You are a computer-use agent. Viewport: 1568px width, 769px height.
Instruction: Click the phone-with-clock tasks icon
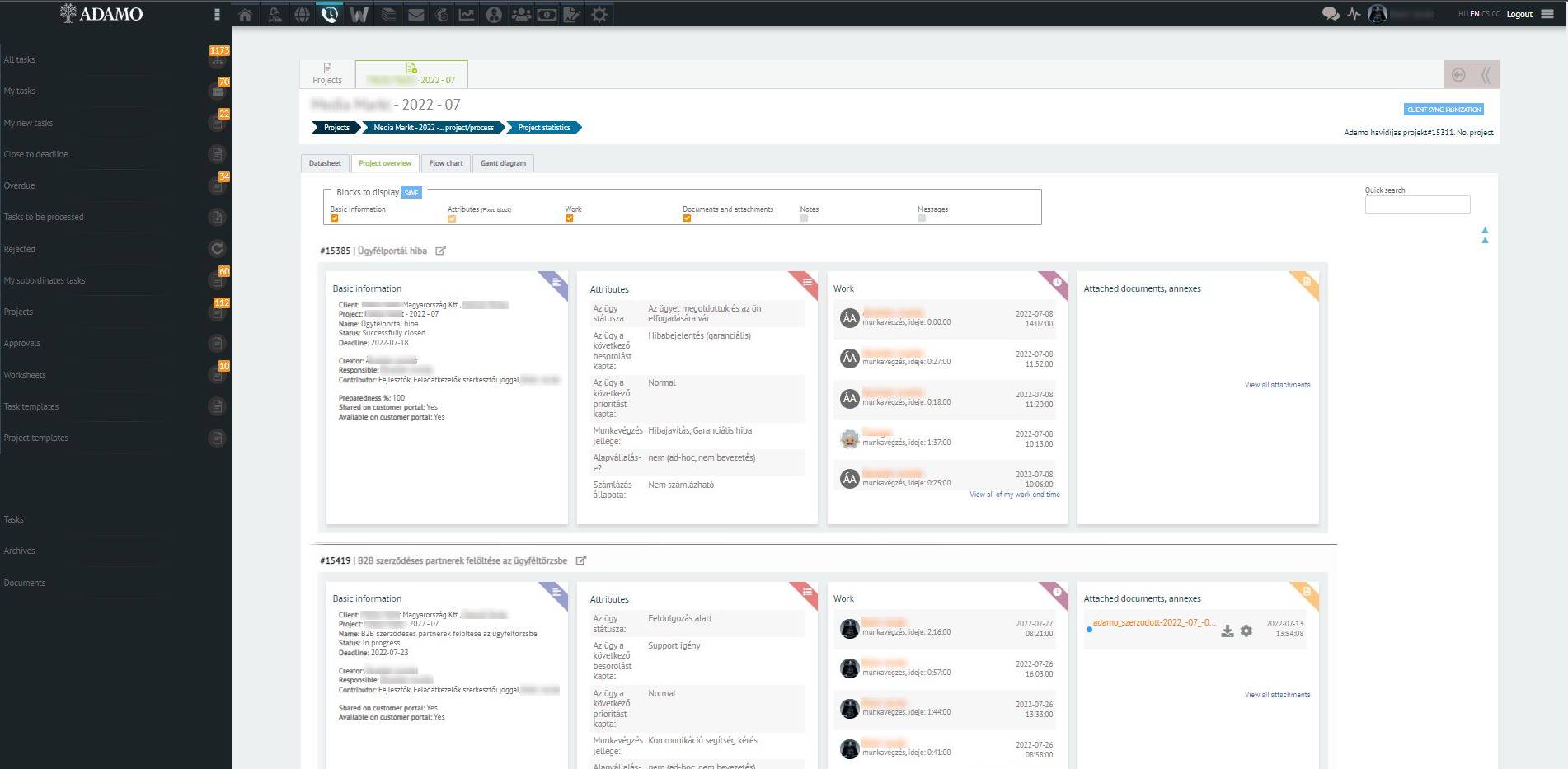[331, 14]
